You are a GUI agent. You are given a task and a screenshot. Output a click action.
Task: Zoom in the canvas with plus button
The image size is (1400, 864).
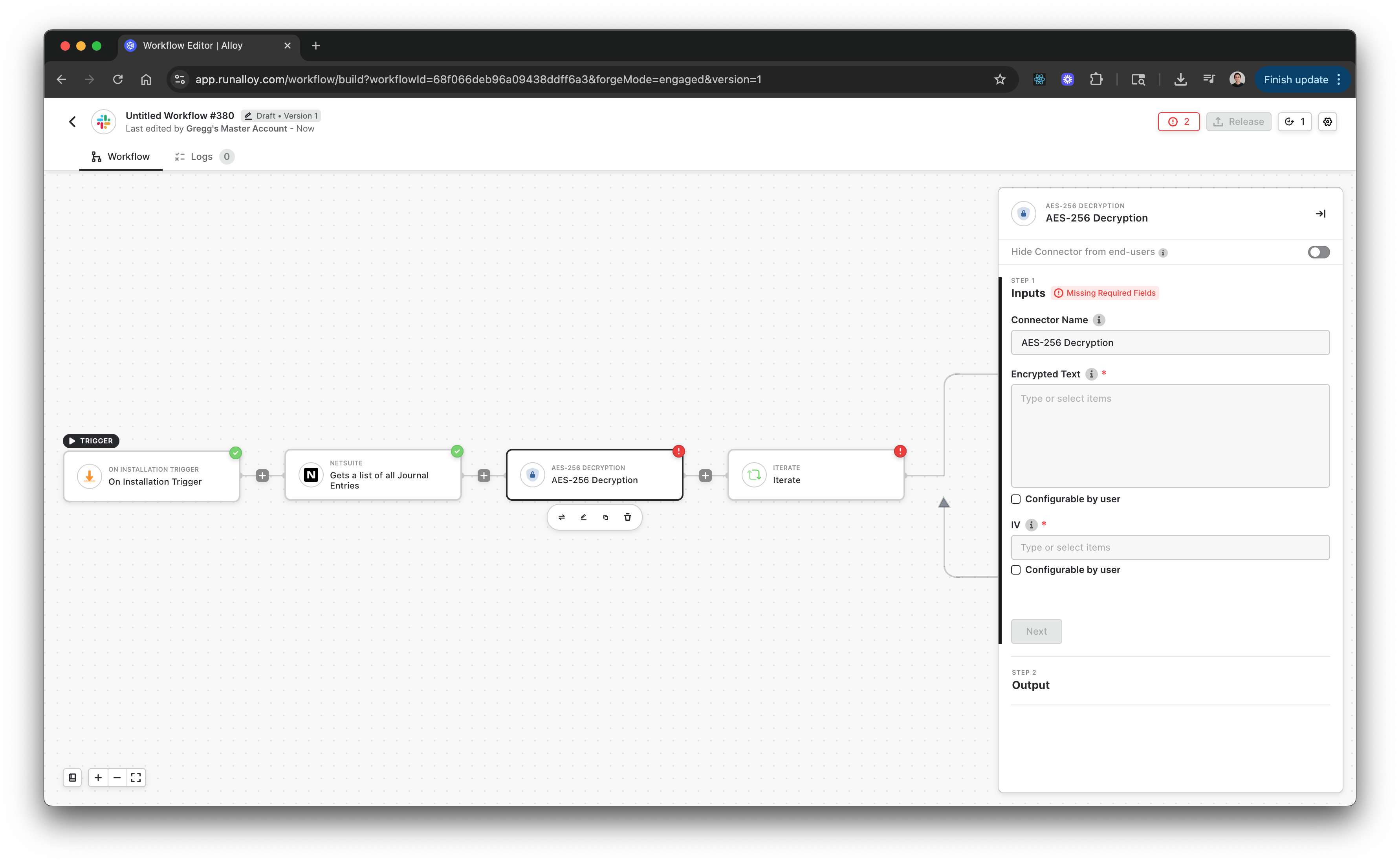98,778
